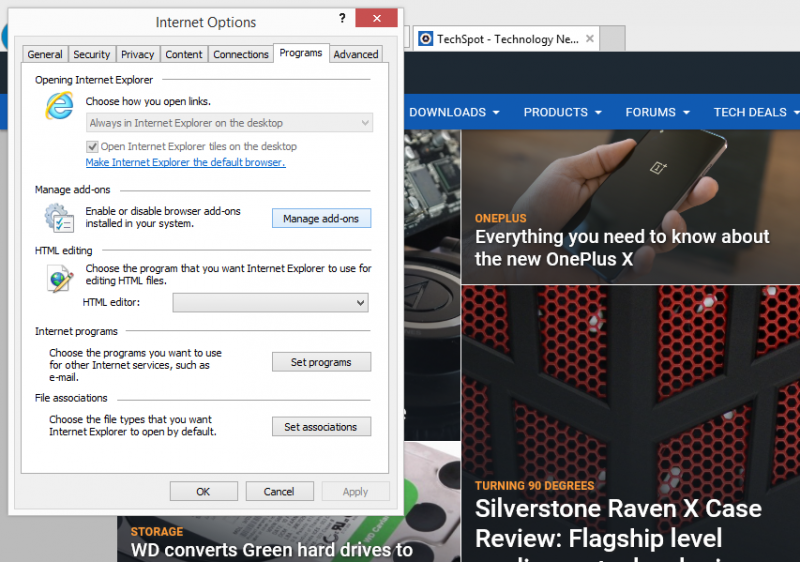Switch to the Advanced tab
The image size is (800, 562).
click(x=356, y=54)
